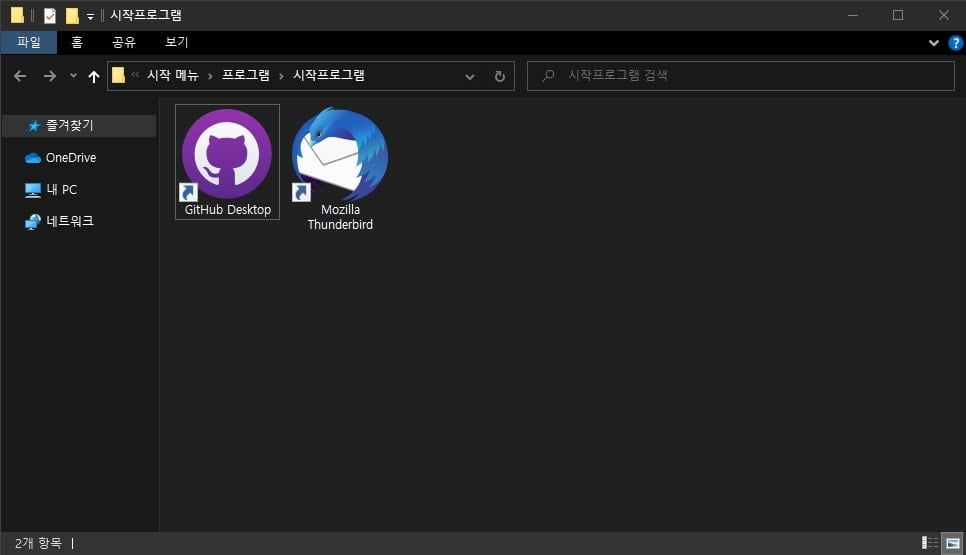Go up one folder level
Viewport: 966px width, 555px height.
(94, 76)
